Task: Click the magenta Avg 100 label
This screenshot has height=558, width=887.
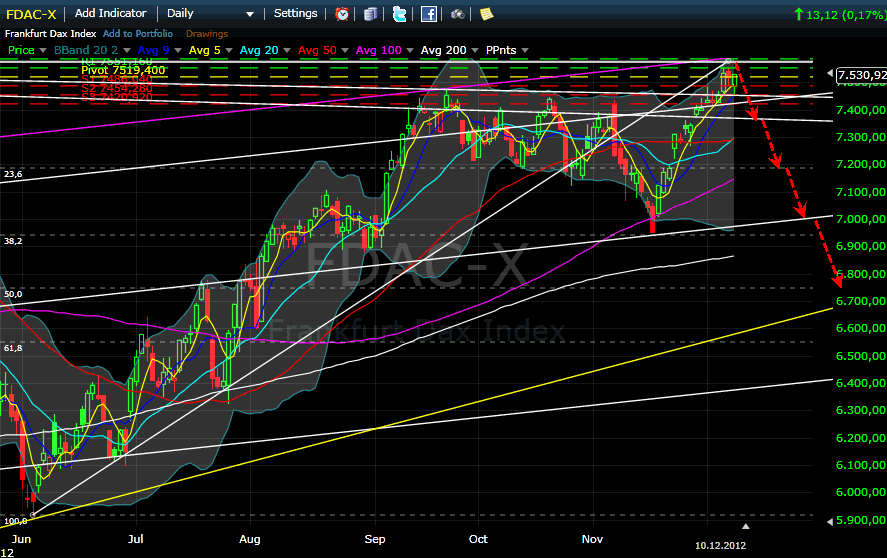Action: pos(378,50)
